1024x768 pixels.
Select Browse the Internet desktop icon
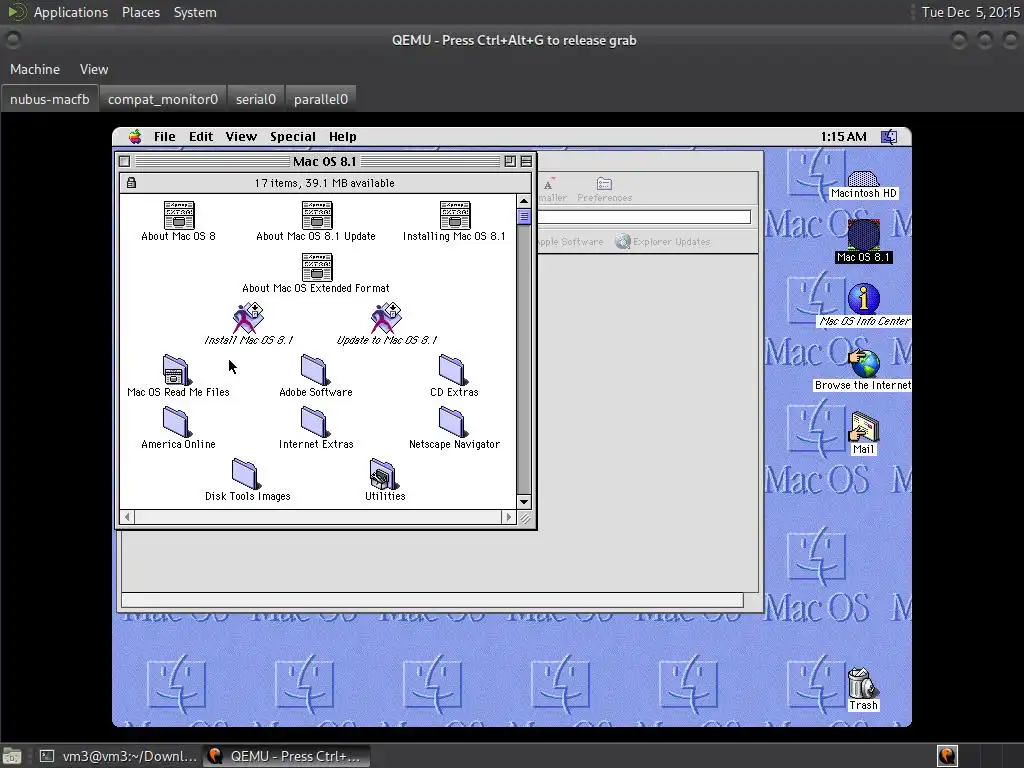pyautogui.click(x=864, y=363)
